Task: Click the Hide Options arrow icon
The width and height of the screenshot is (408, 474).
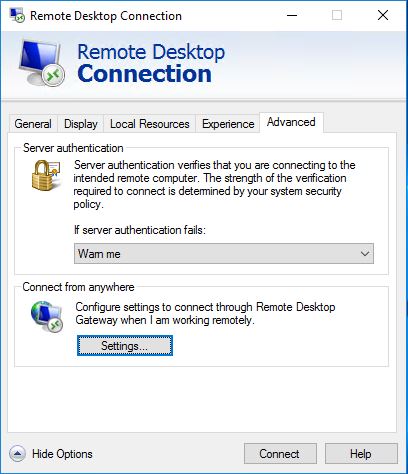Action: 17,454
